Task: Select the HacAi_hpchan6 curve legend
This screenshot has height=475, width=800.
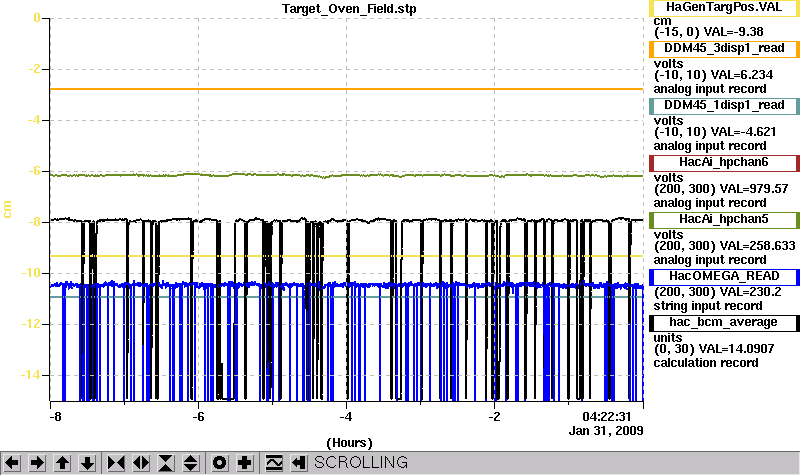Action: pos(724,163)
